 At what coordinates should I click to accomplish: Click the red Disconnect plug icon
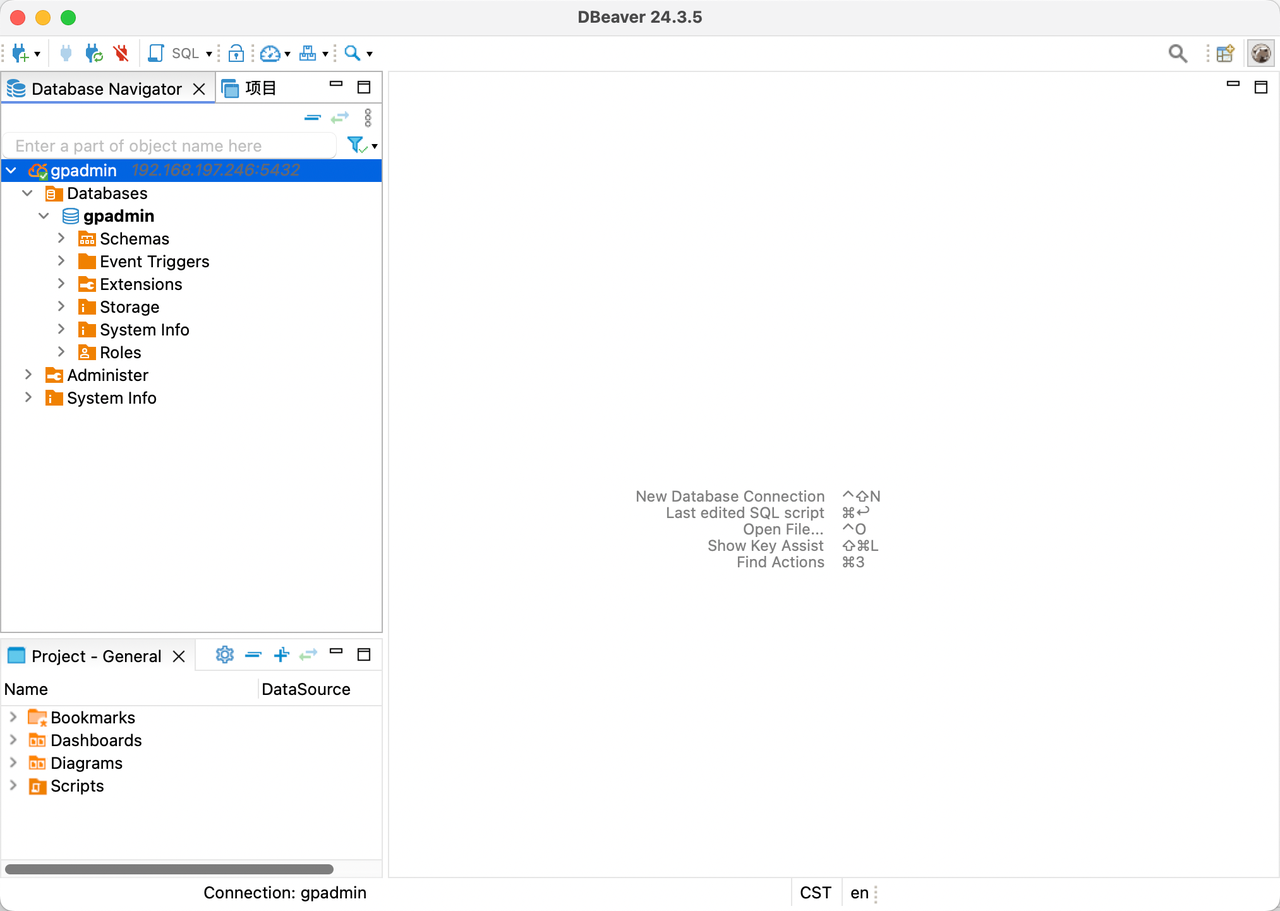tap(121, 53)
